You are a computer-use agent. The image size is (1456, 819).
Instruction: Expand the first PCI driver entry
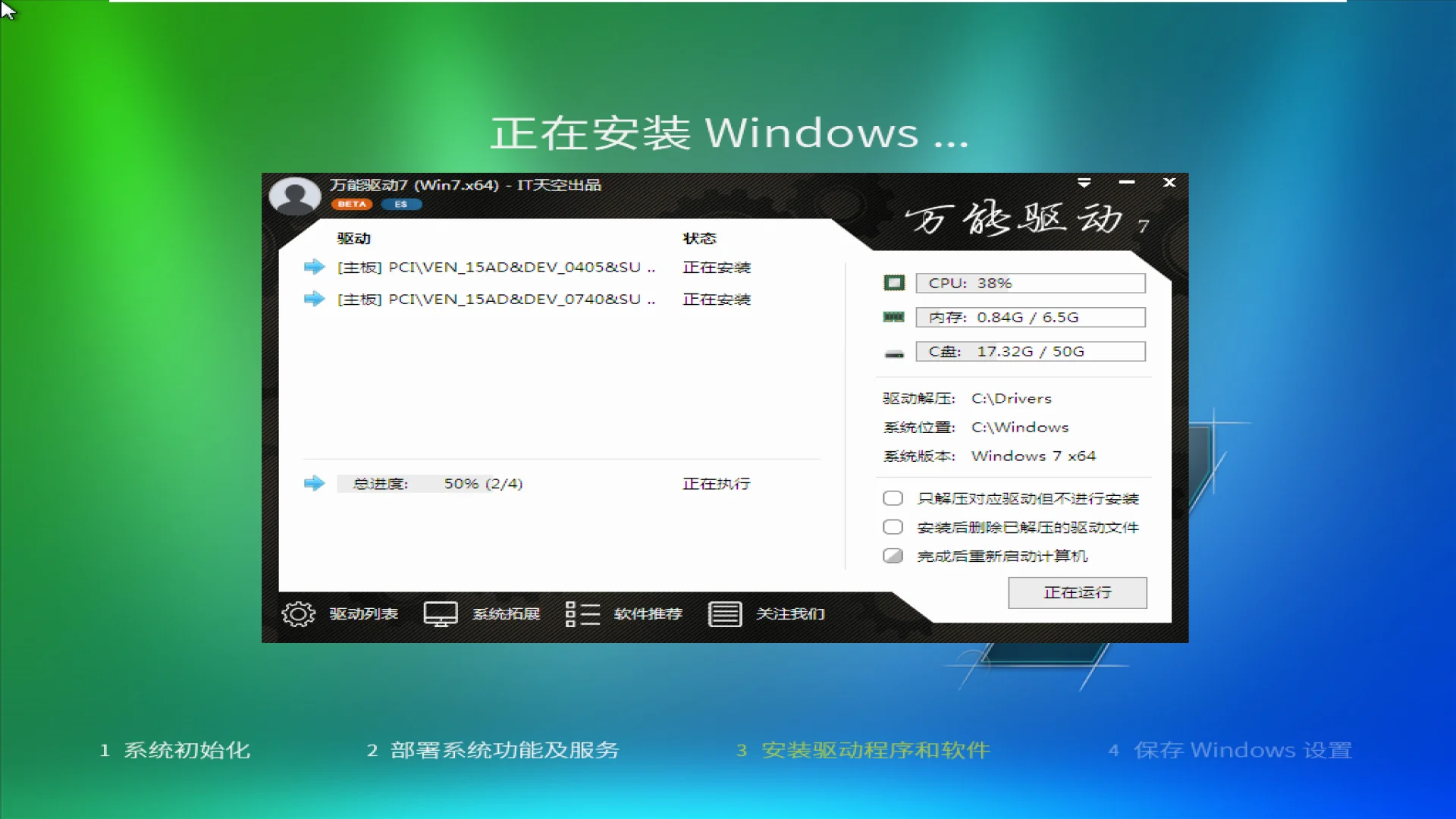(313, 267)
